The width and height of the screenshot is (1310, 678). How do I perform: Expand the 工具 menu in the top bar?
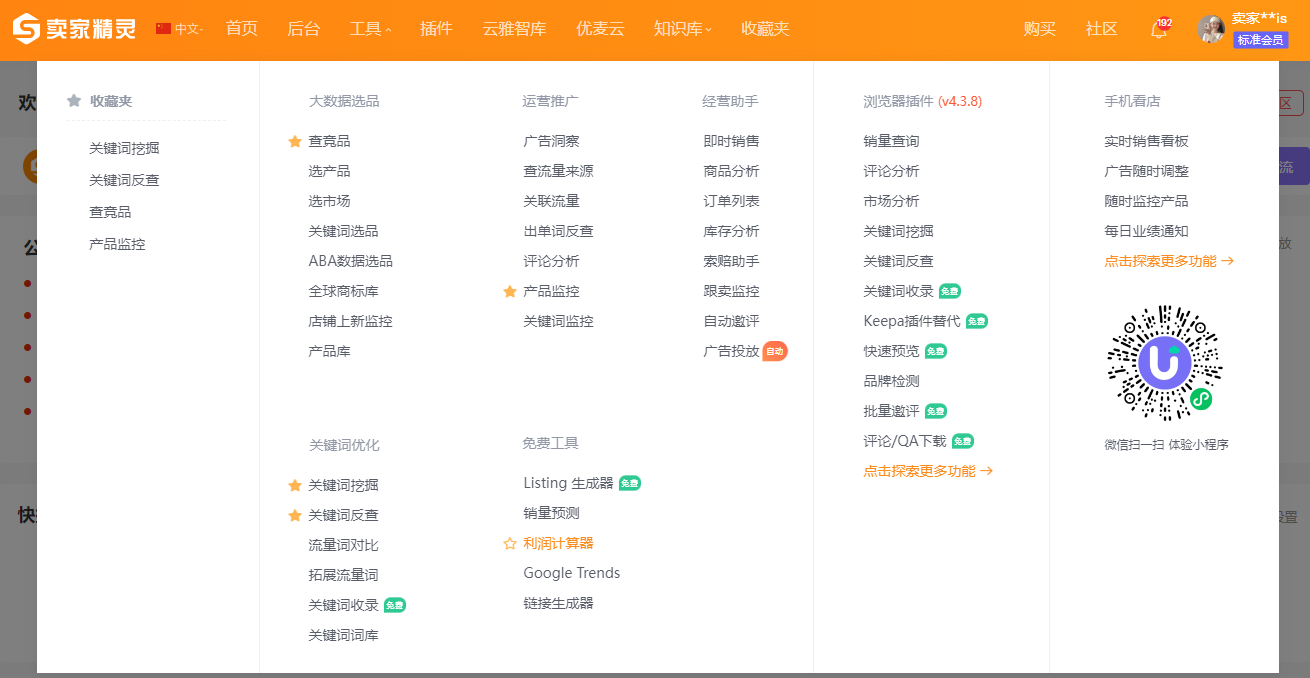pos(370,29)
